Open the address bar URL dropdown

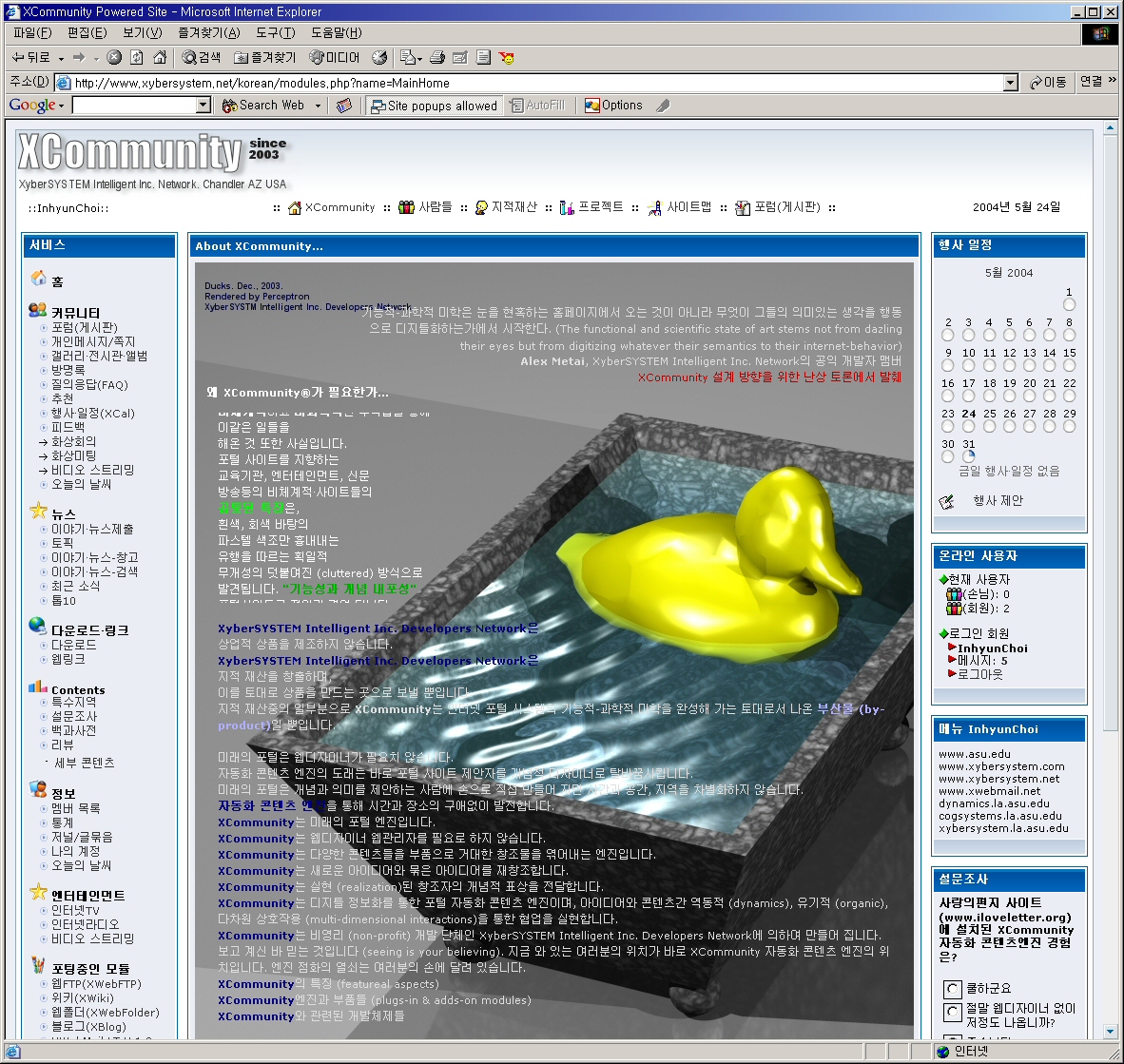point(1011,83)
